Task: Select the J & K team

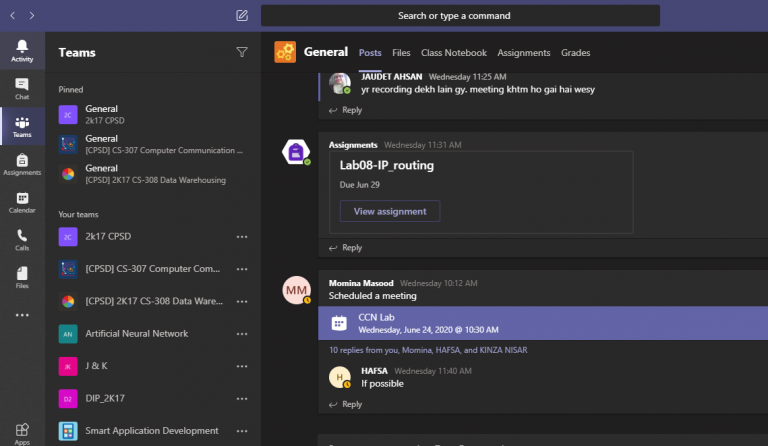Action: click(153, 366)
